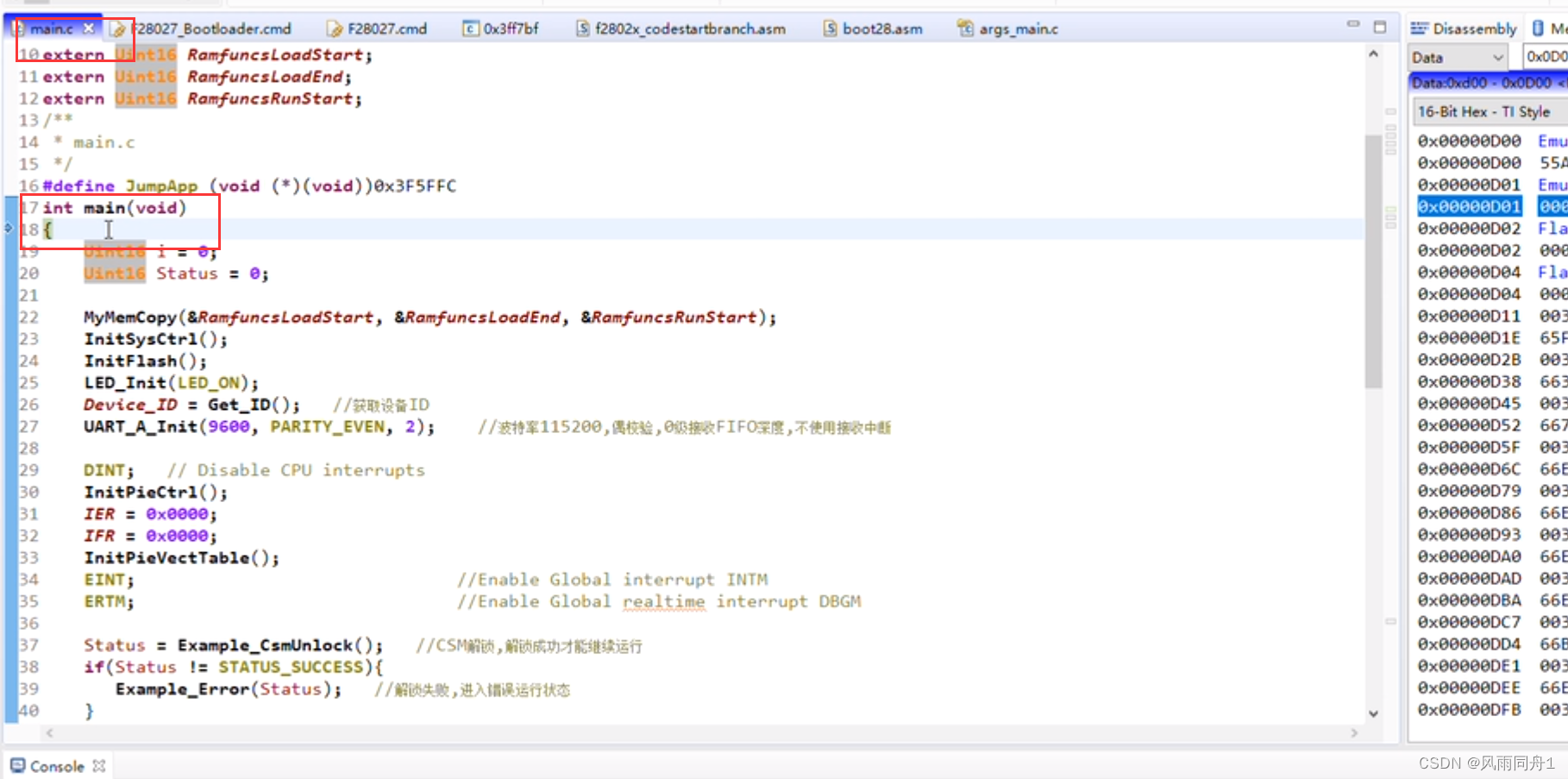Minimize the editor pane

(x=1353, y=26)
